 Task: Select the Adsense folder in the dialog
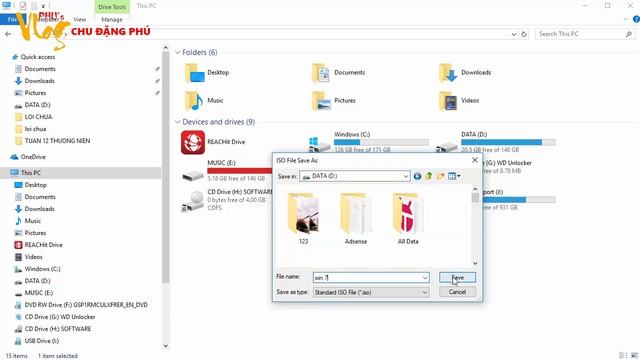pyautogui.click(x=356, y=214)
